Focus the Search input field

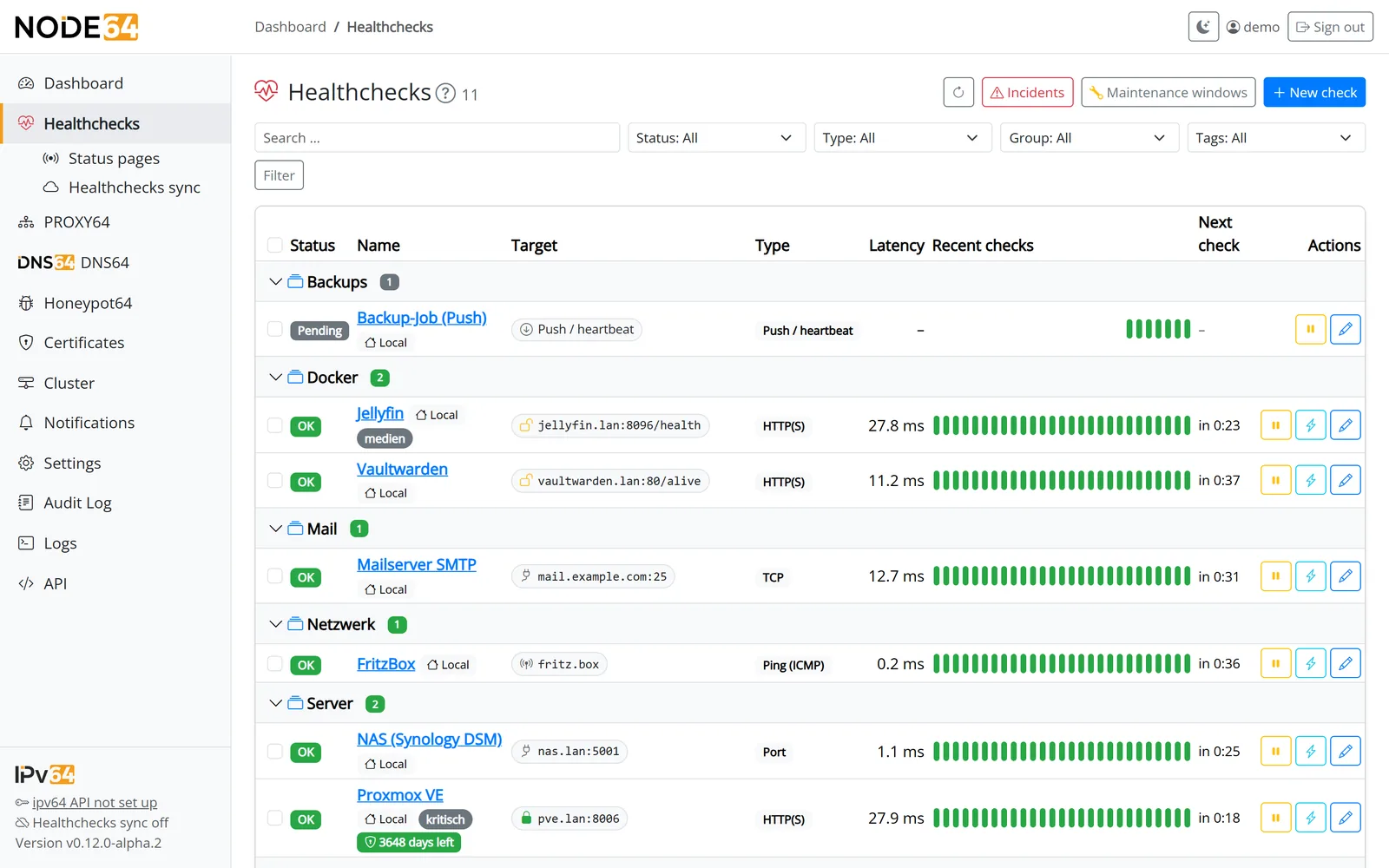pos(437,138)
